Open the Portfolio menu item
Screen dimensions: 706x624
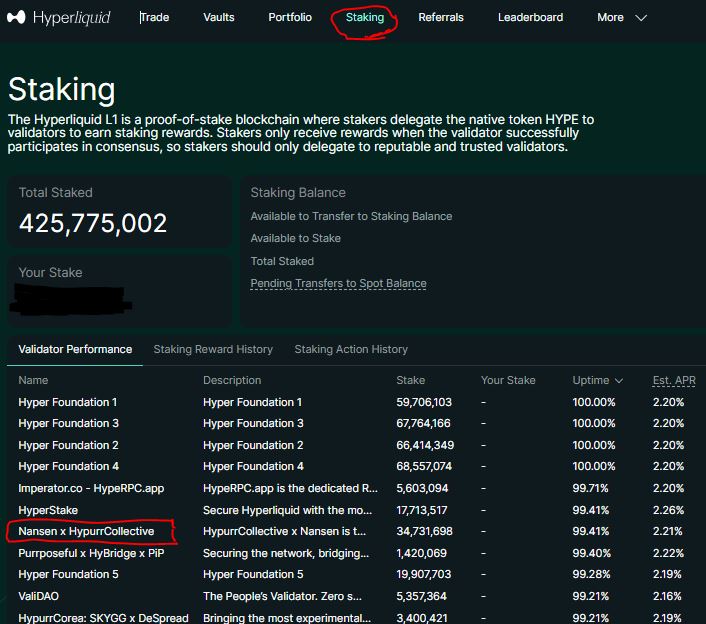(x=290, y=18)
